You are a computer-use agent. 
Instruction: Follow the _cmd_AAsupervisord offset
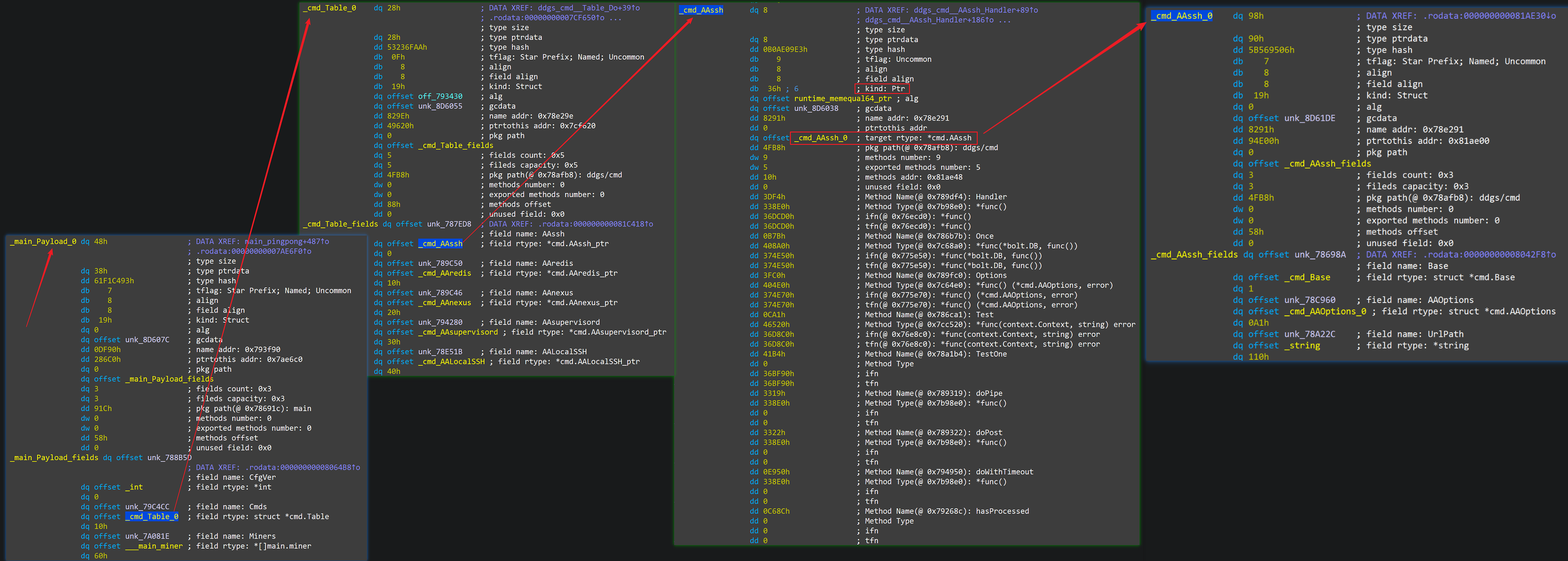458,332
